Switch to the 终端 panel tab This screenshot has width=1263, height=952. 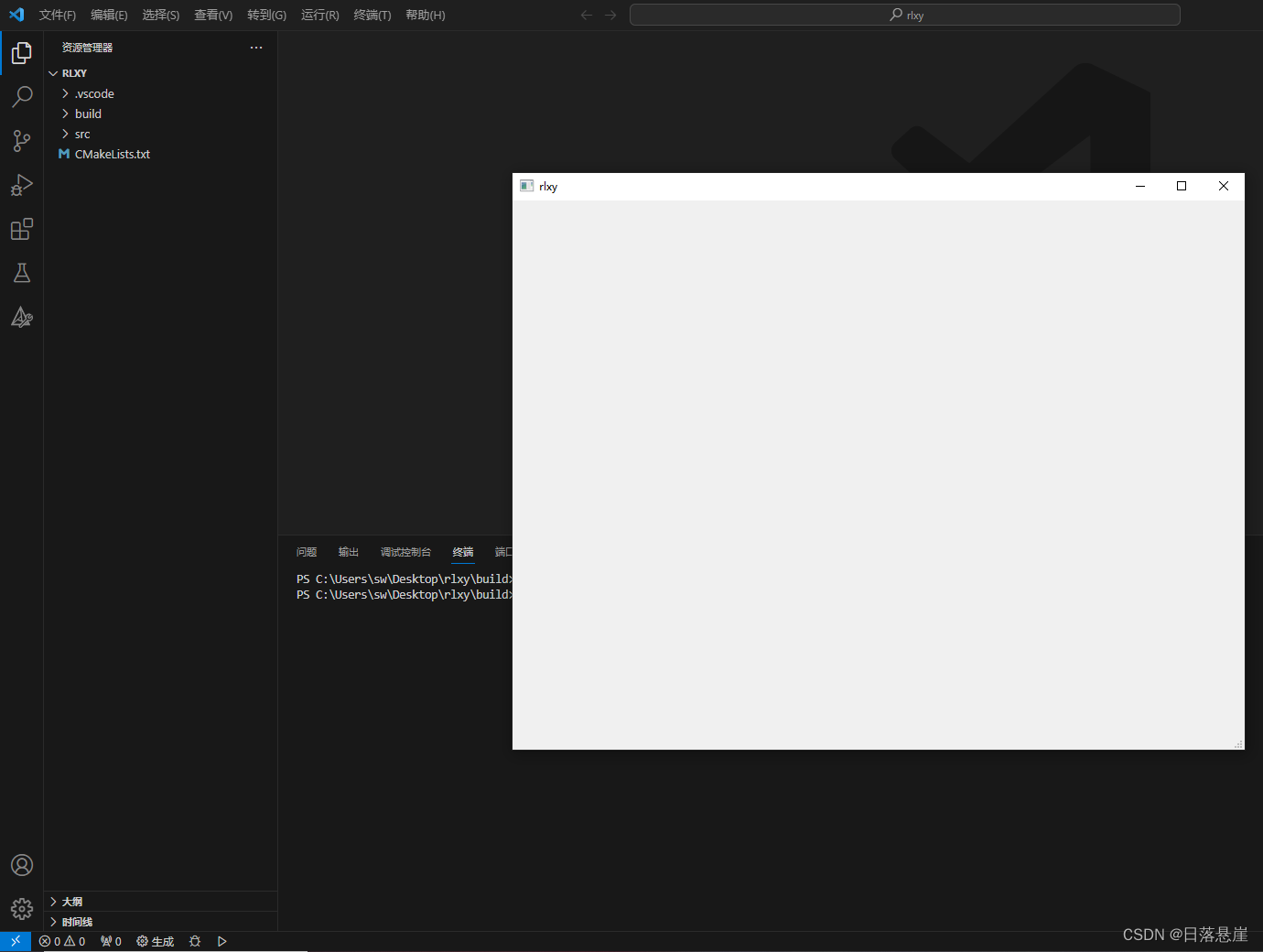tap(463, 552)
